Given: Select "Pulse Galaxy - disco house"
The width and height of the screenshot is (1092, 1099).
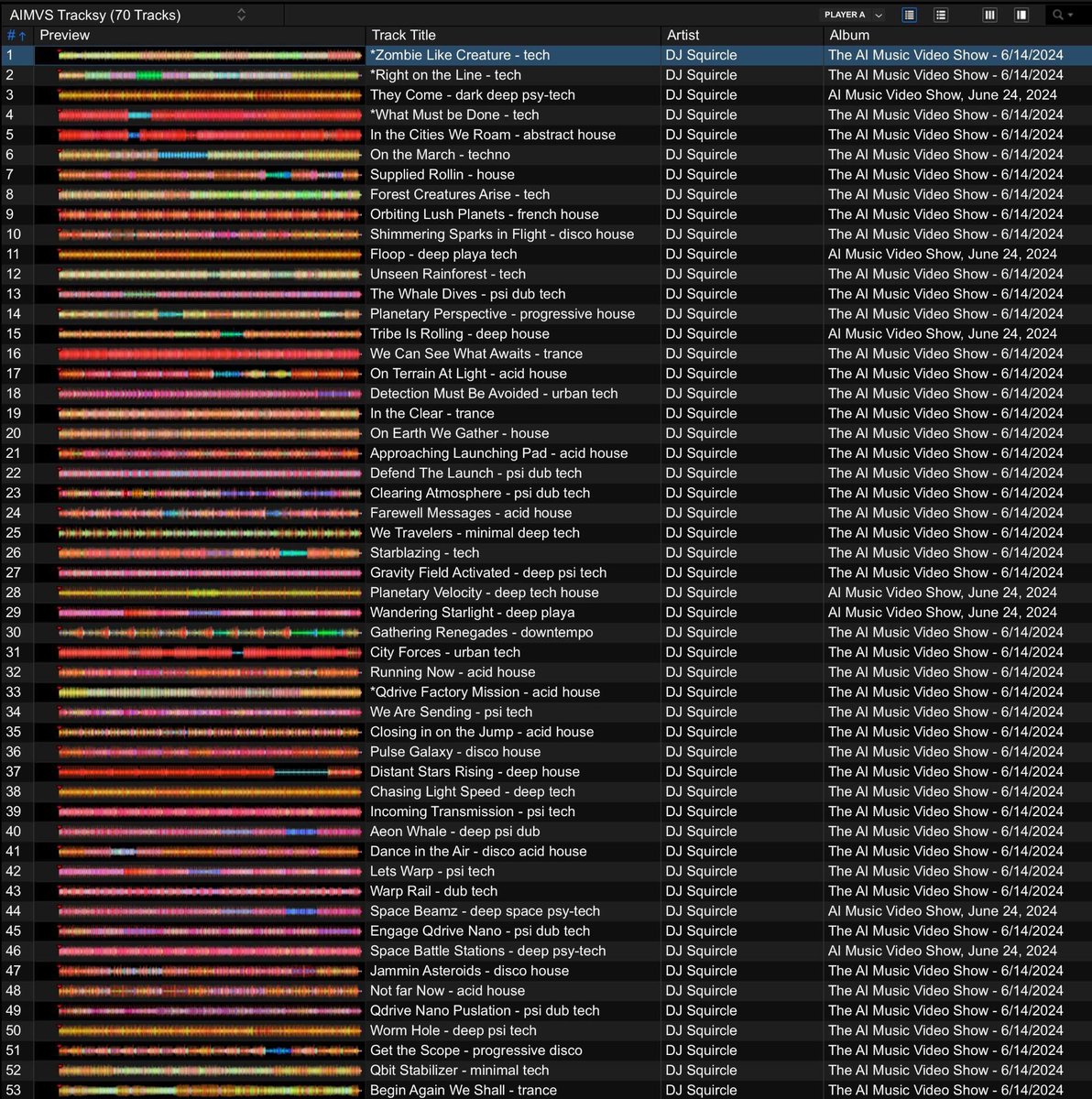Looking at the screenshot, I should coord(455,752).
